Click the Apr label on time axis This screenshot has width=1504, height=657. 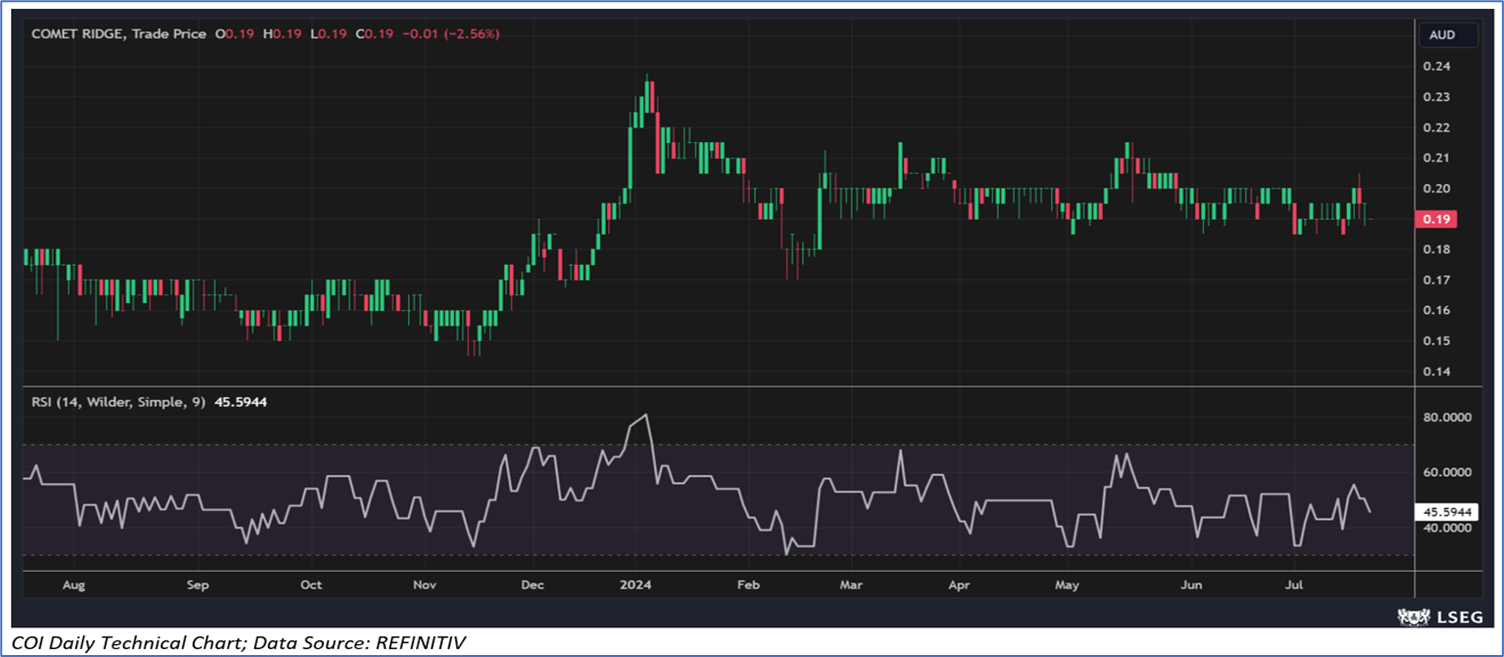click(959, 585)
